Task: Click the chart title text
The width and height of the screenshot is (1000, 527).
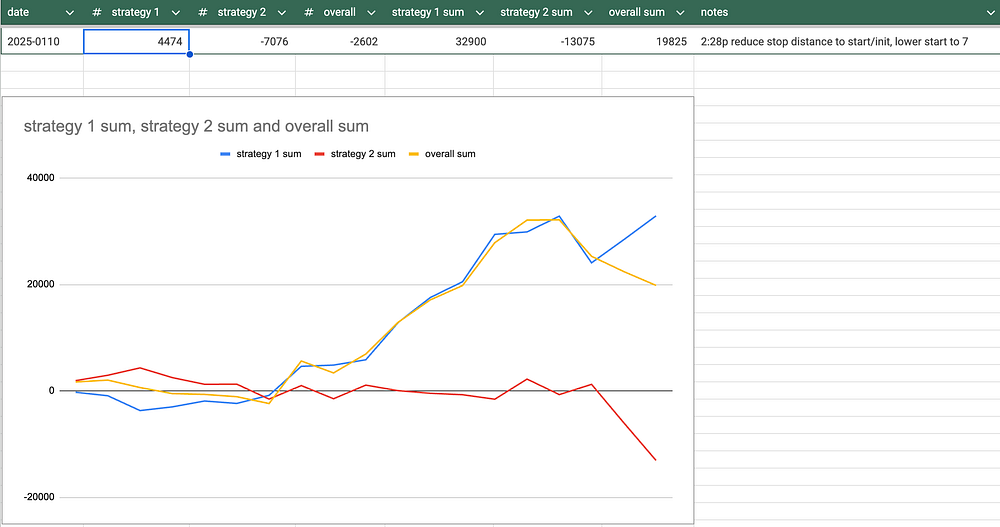Action: coord(196,126)
